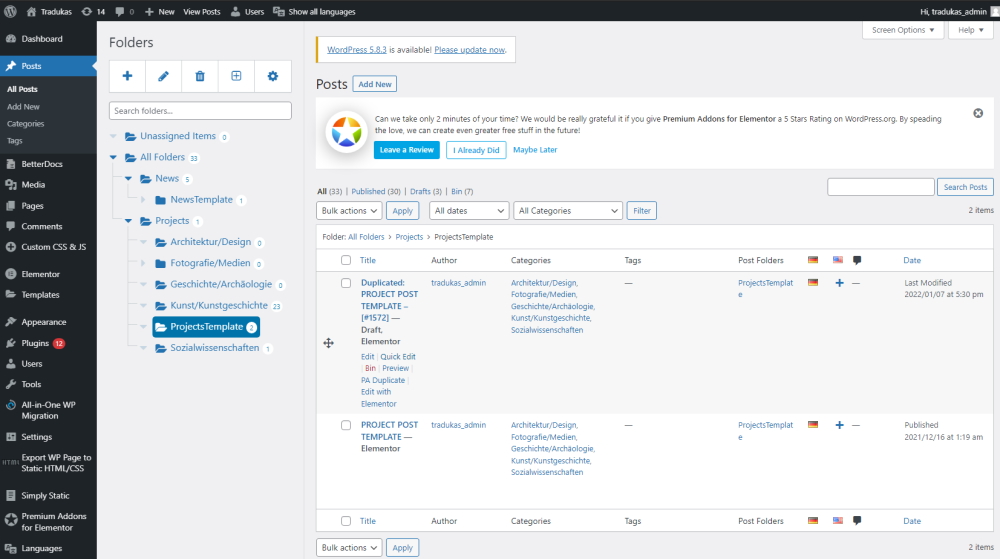This screenshot has height=559, width=1000.
Task: Click I Already Did button
Action: pyautogui.click(x=476, y=150)
